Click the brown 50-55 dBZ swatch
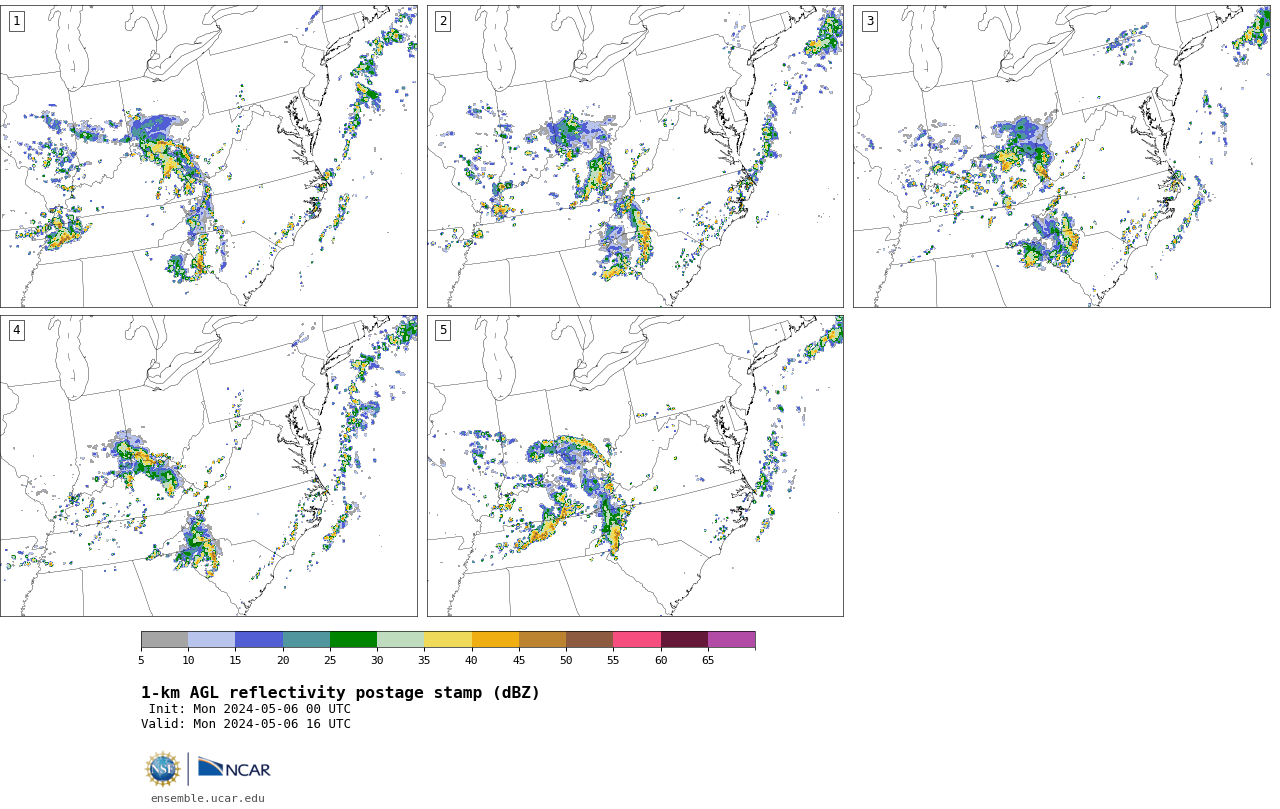The image size is (1280, 809). click(x=589, y=640)
